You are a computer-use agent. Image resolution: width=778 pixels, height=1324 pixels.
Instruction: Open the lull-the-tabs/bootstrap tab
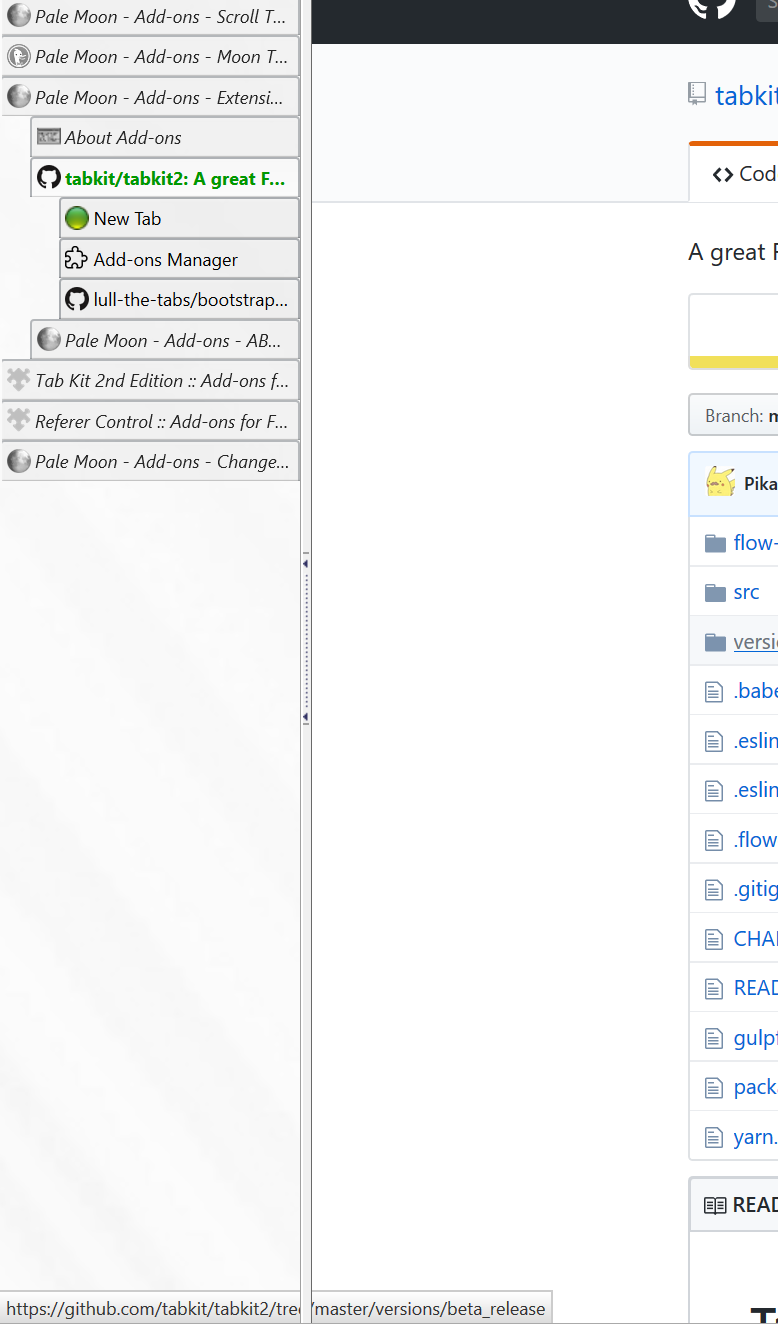click(x=180, y=300)
